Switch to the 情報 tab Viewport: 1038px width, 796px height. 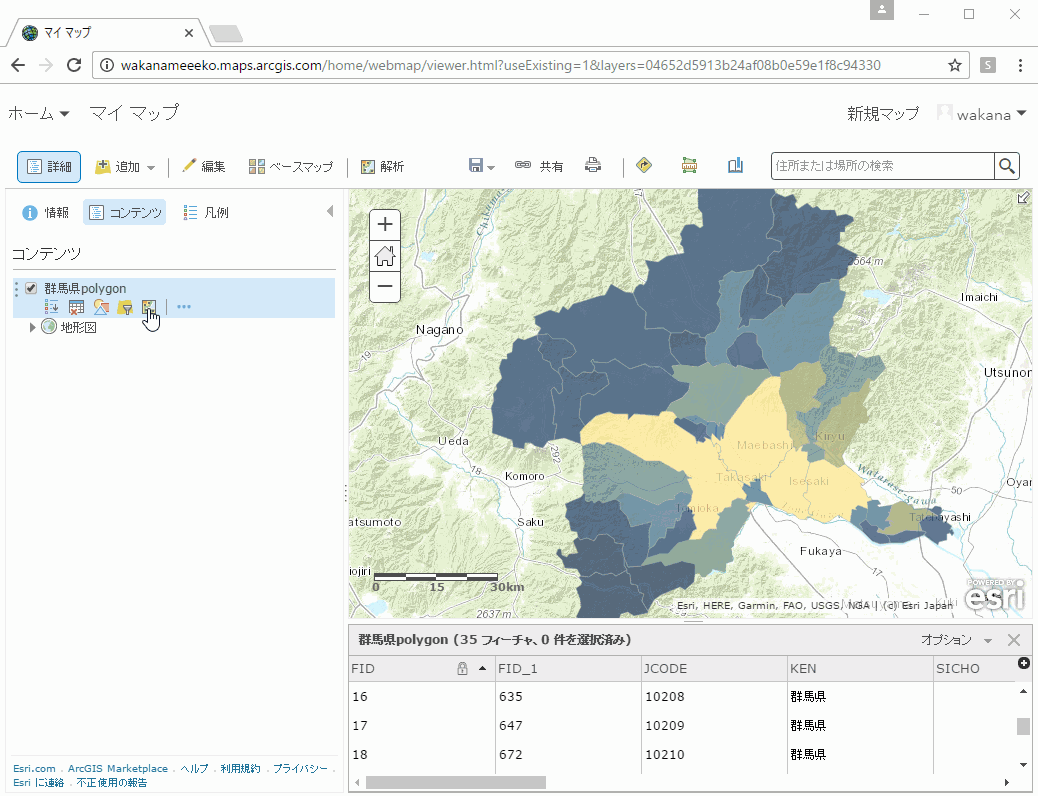point(46,213)
